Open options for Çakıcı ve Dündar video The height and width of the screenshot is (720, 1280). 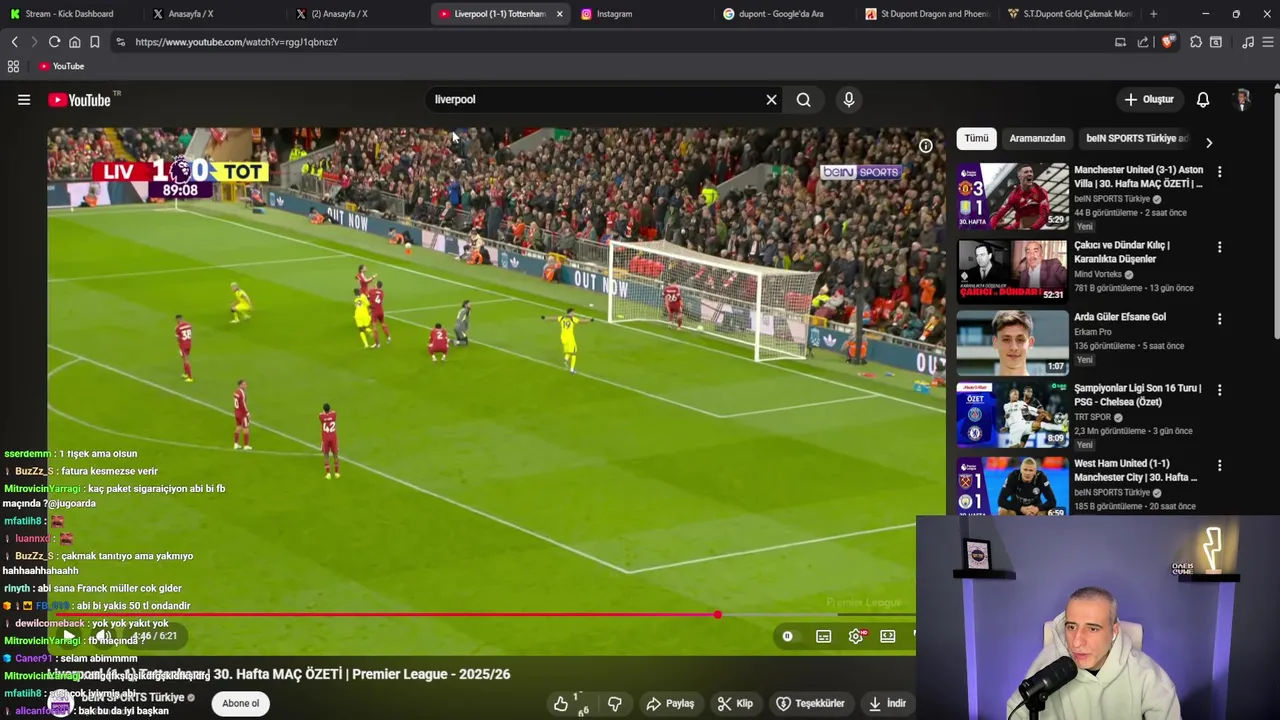(1219, 247)
